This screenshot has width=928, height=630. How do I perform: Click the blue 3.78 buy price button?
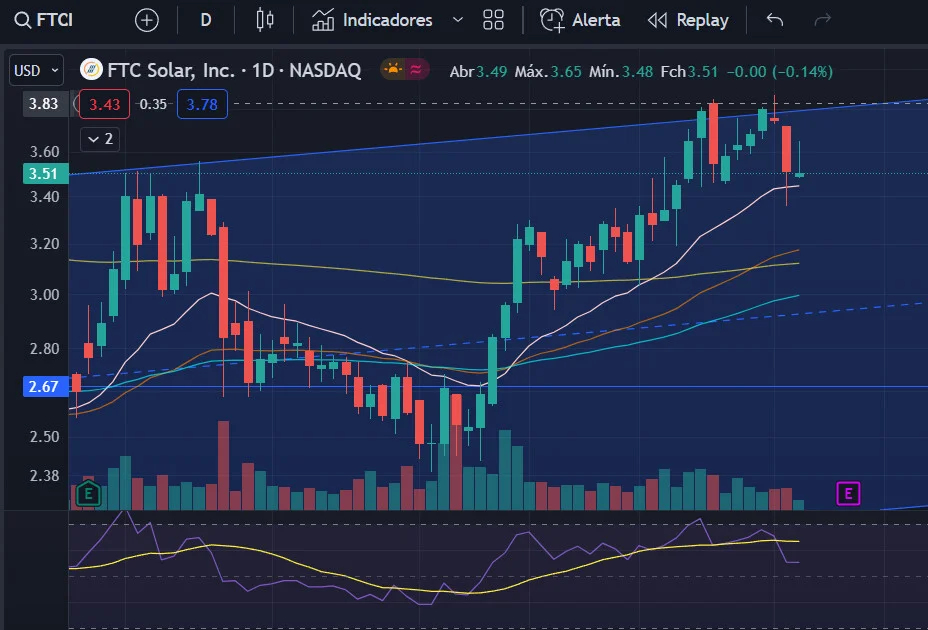[202, 104]
